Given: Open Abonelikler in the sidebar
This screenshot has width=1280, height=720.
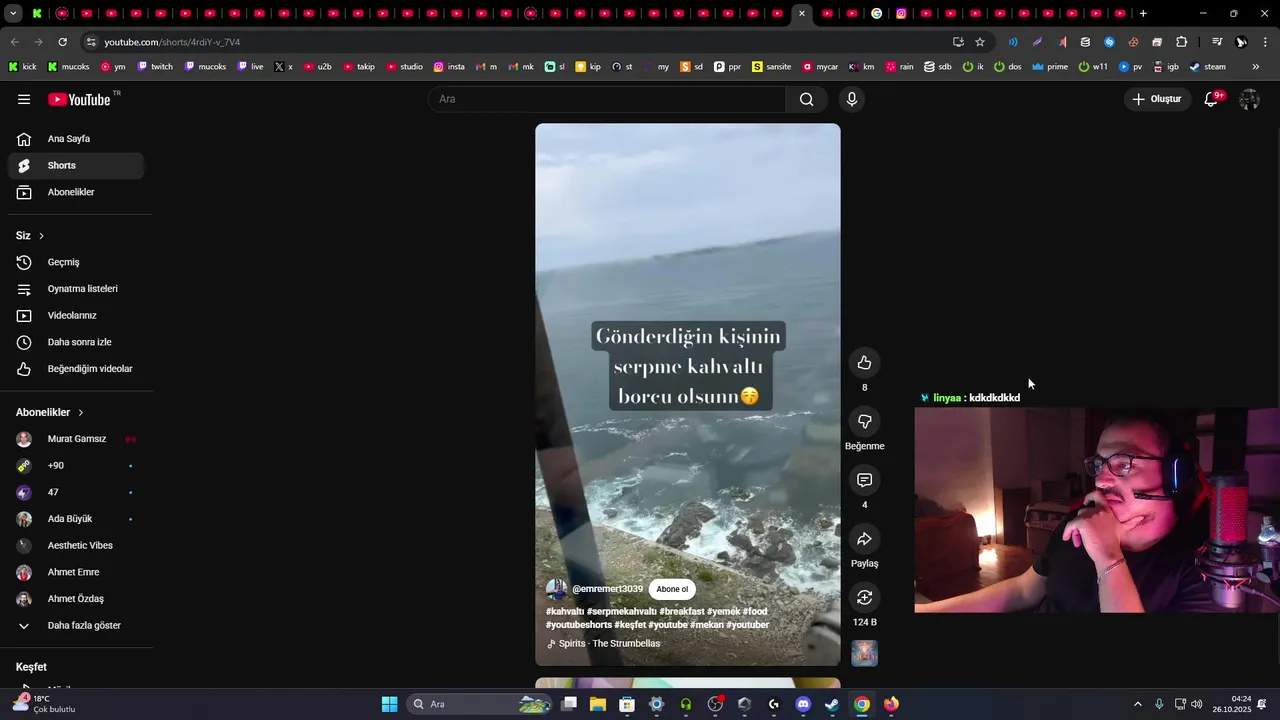Looking at the screenshot, I should (x=76, y=192).
